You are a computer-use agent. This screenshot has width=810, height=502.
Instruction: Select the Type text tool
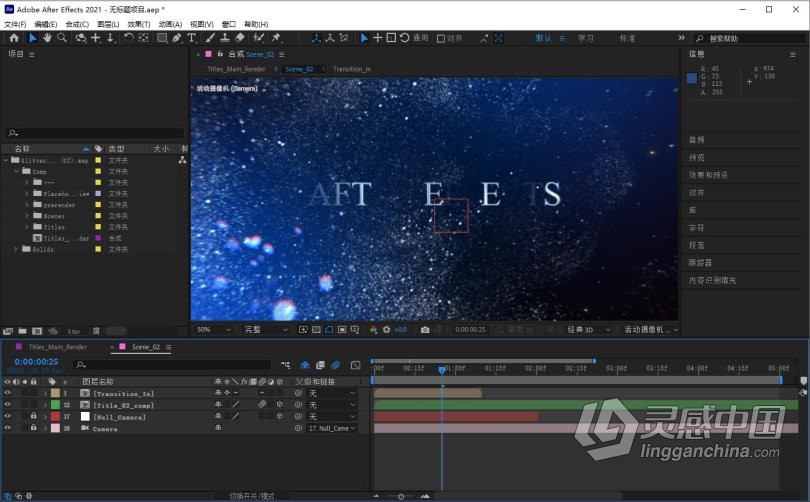pyautogui.click(x=192, y=38)
